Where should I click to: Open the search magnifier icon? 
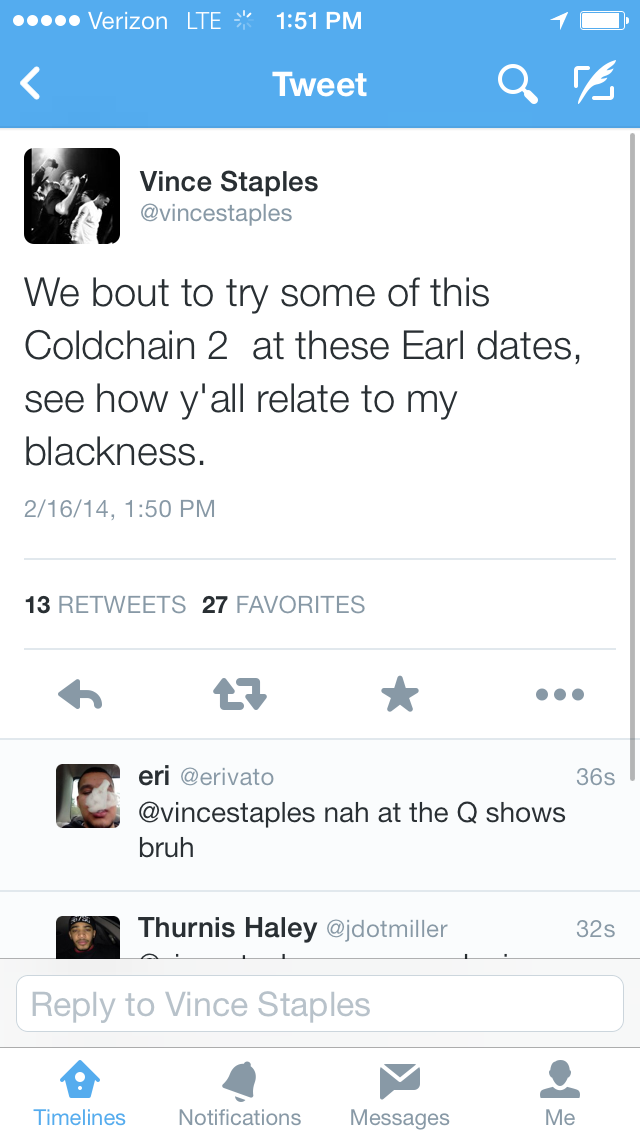[x=516, y=84]
